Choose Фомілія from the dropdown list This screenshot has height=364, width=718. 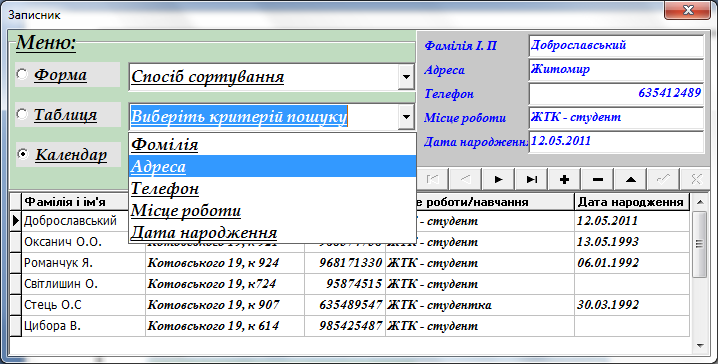pyautogui.click(x=272, y=144)
